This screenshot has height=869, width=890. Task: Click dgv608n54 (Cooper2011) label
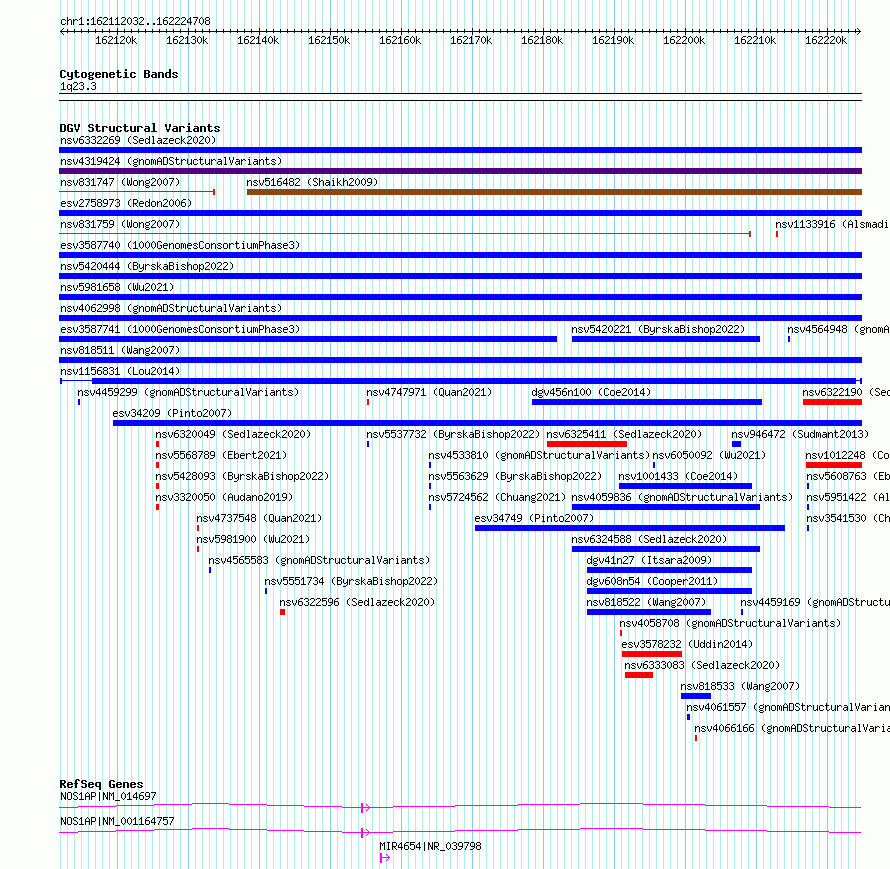[x=652, y=581]
